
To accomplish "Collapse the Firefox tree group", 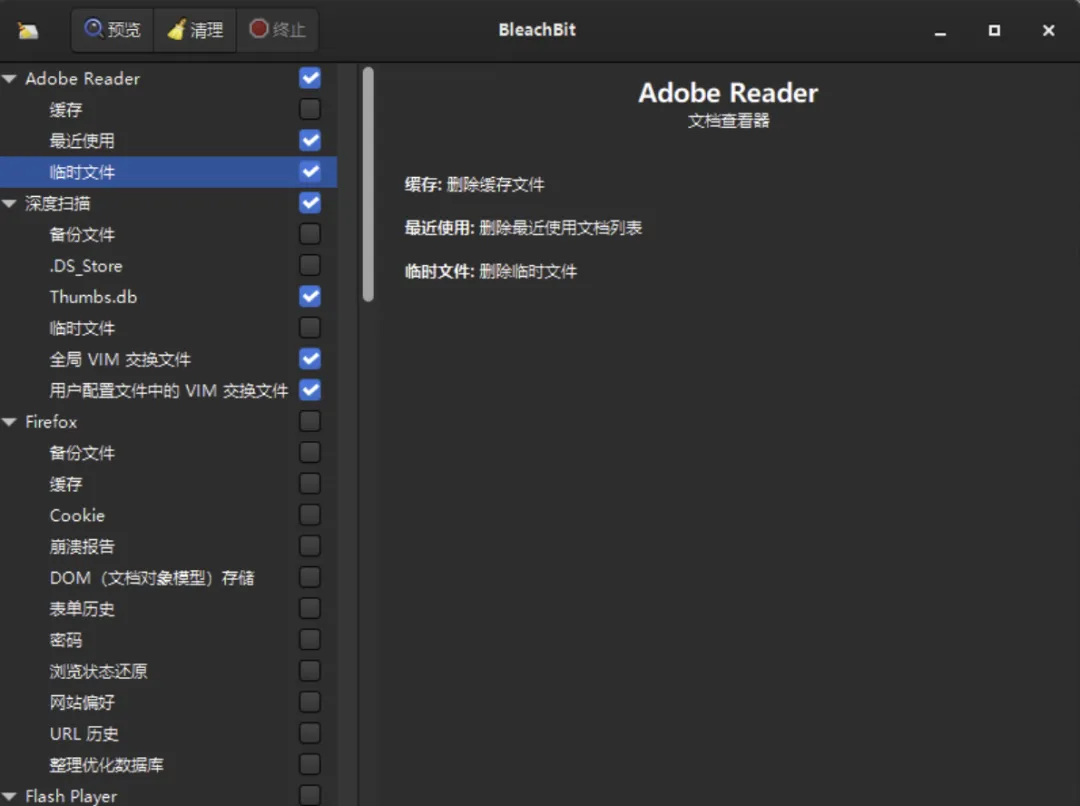I will pyautogui.click(x=10, y=422).
